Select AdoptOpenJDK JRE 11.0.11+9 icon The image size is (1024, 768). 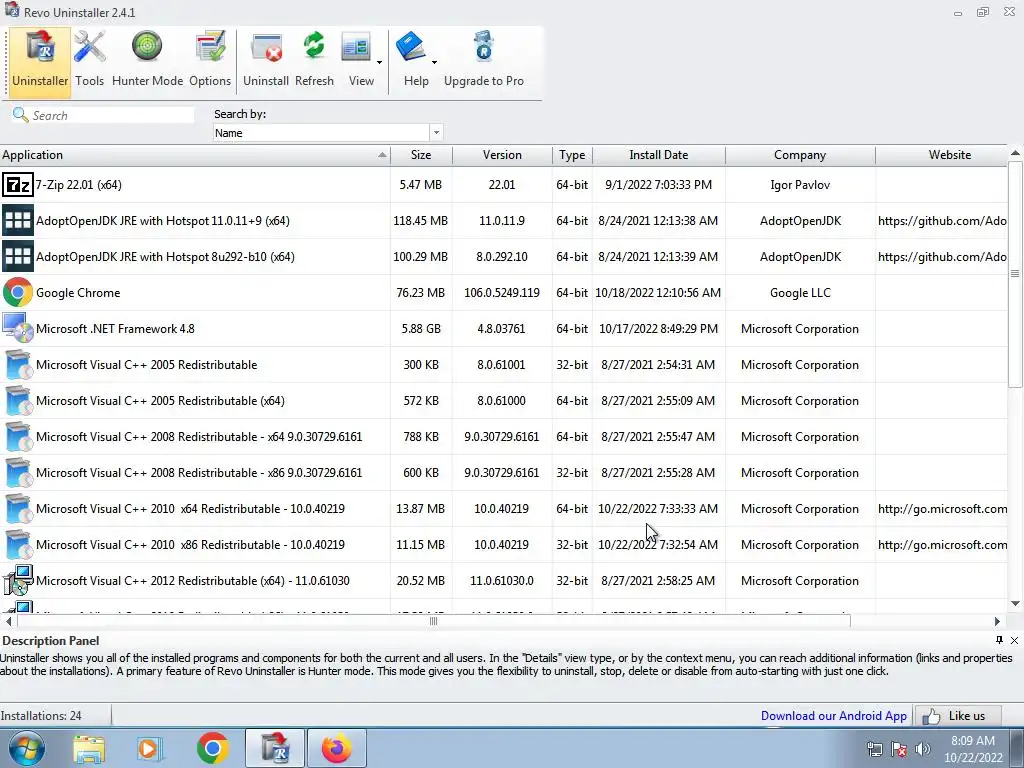[x=18, y=221]
